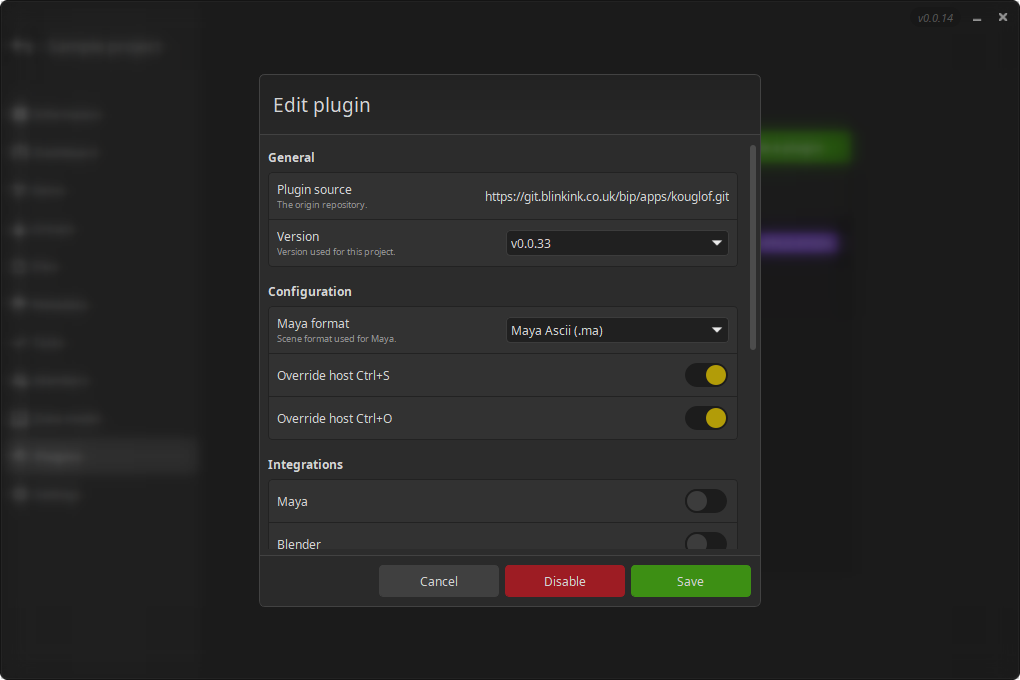Enable the Maya integration toggle
Screen dimensions: 1020x680
coord(705,501)
